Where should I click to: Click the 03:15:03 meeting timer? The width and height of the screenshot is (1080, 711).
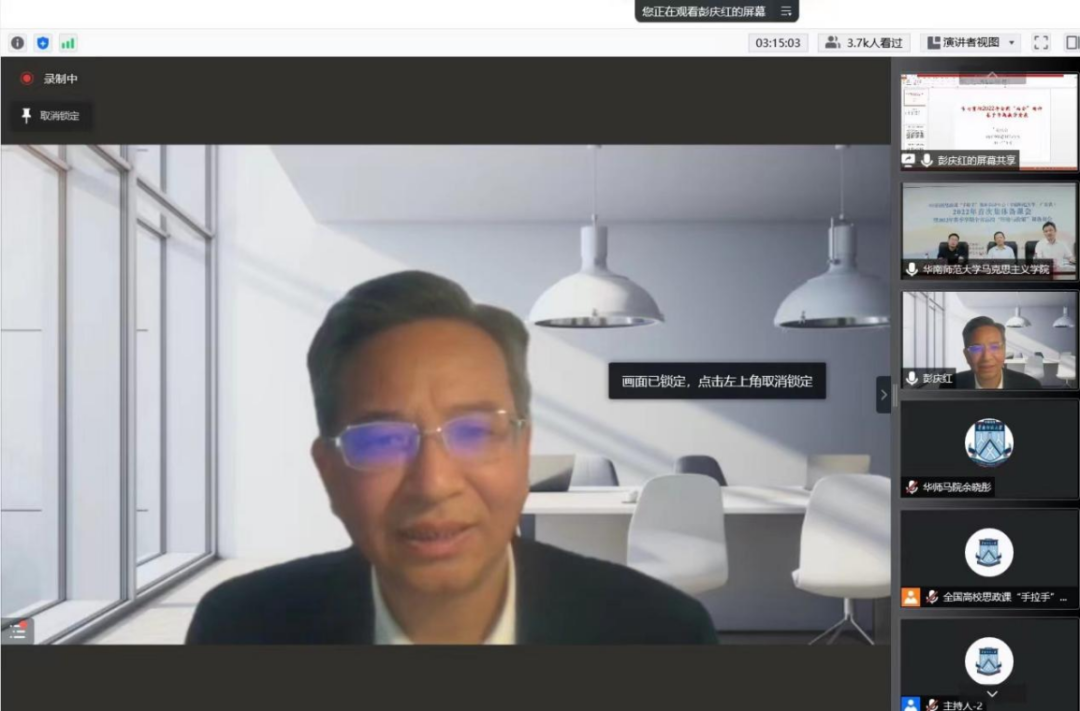point(777,43)
